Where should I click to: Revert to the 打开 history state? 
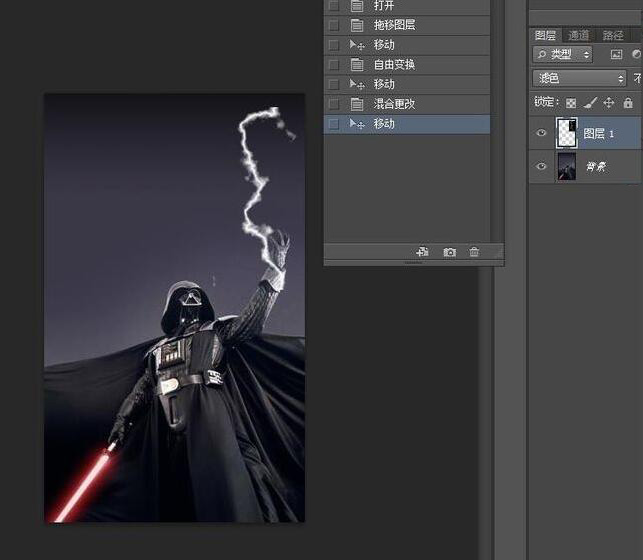407,6
